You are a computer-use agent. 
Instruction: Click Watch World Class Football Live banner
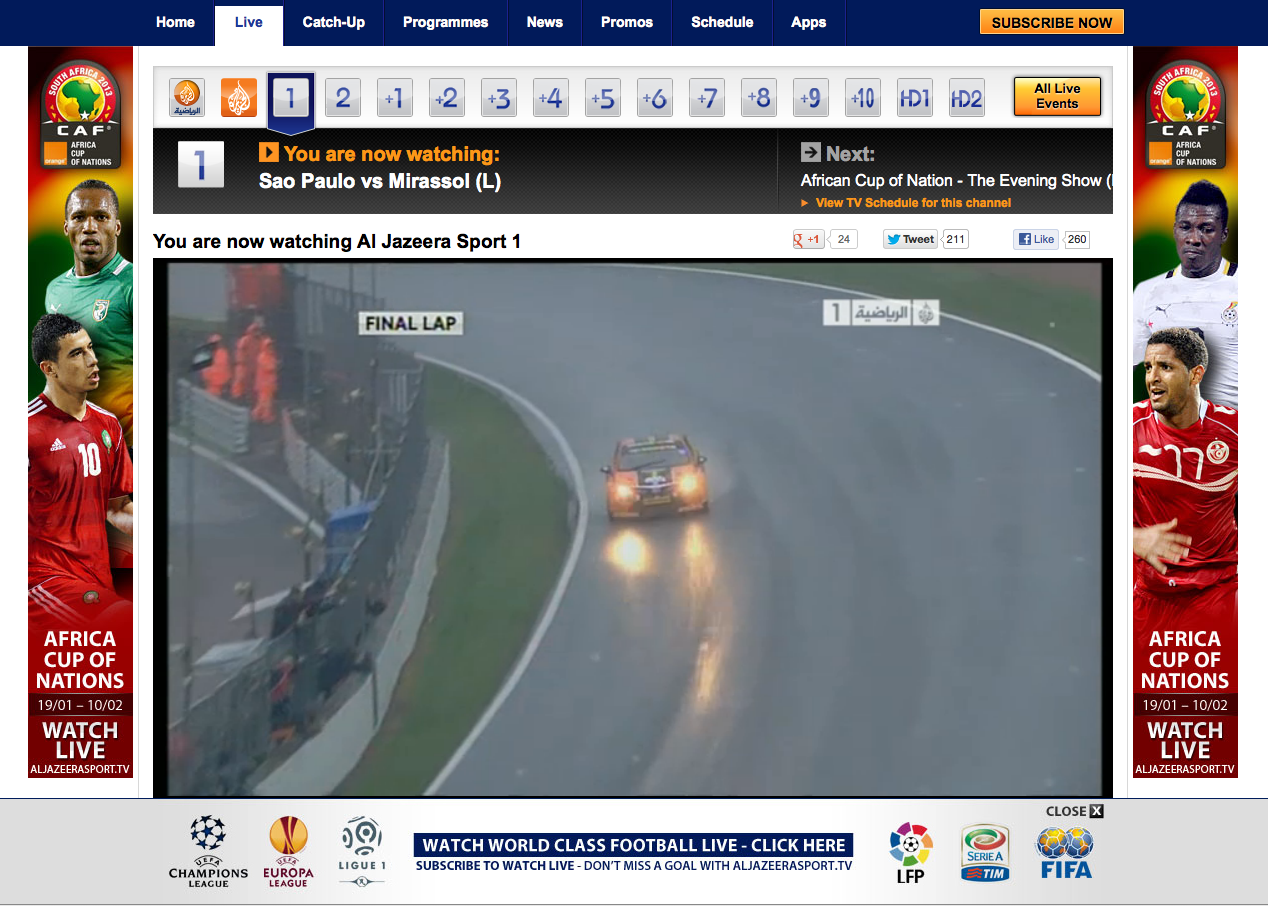[634, 845]
